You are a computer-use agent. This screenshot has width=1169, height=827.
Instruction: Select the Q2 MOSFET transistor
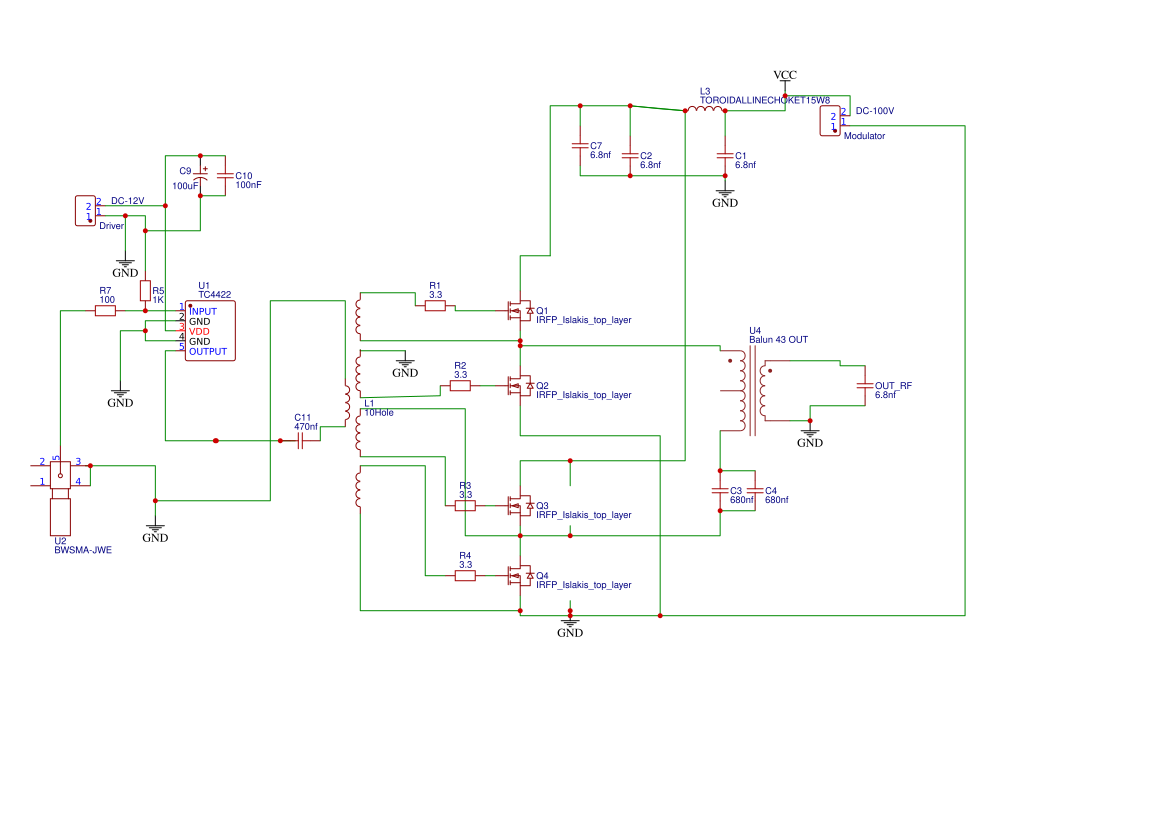[x=520, y=386]
